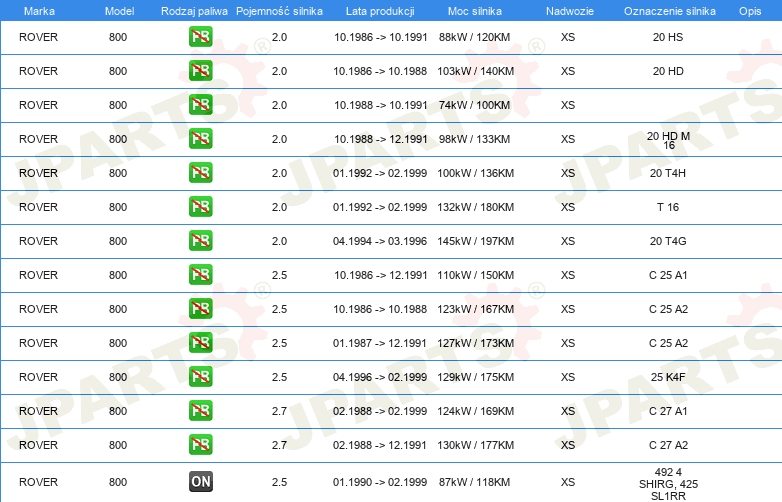Click engine code C 27 A1

(x=668, y=411)
